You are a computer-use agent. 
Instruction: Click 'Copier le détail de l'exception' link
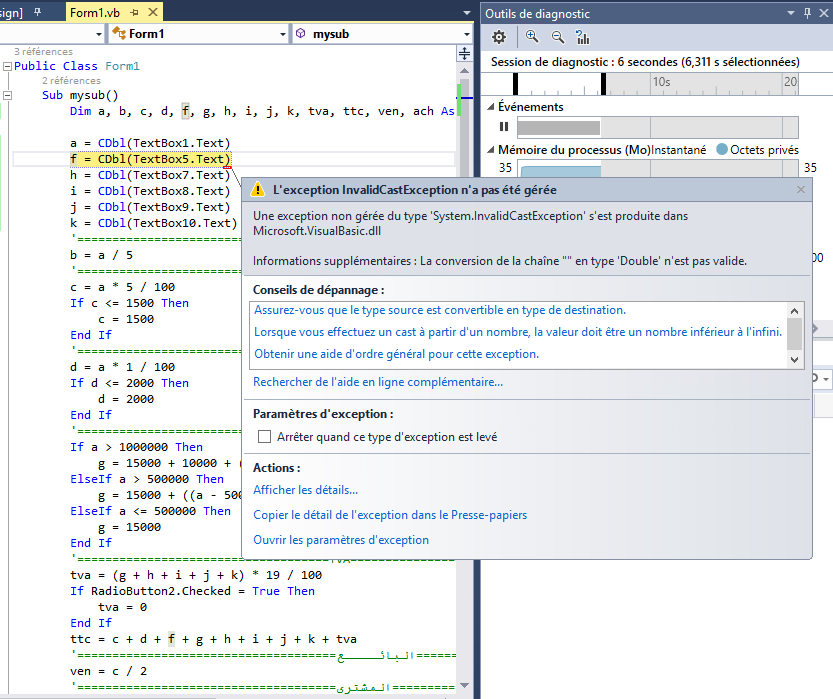(x=389, y=515)
